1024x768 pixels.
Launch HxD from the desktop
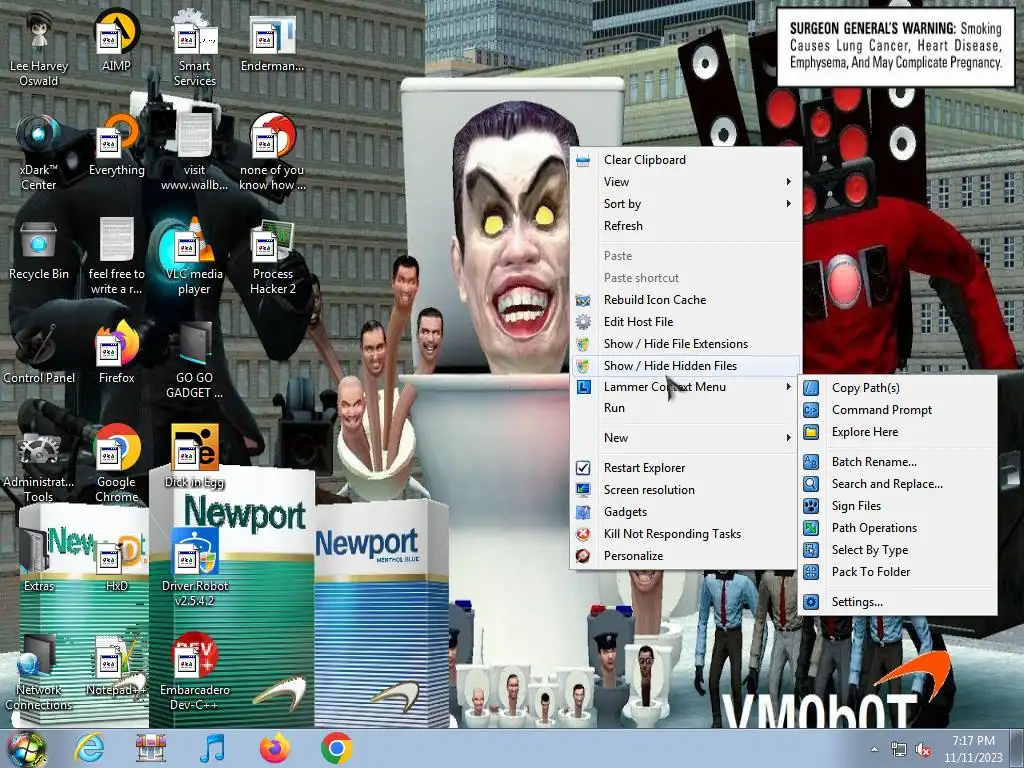point(116,563)
